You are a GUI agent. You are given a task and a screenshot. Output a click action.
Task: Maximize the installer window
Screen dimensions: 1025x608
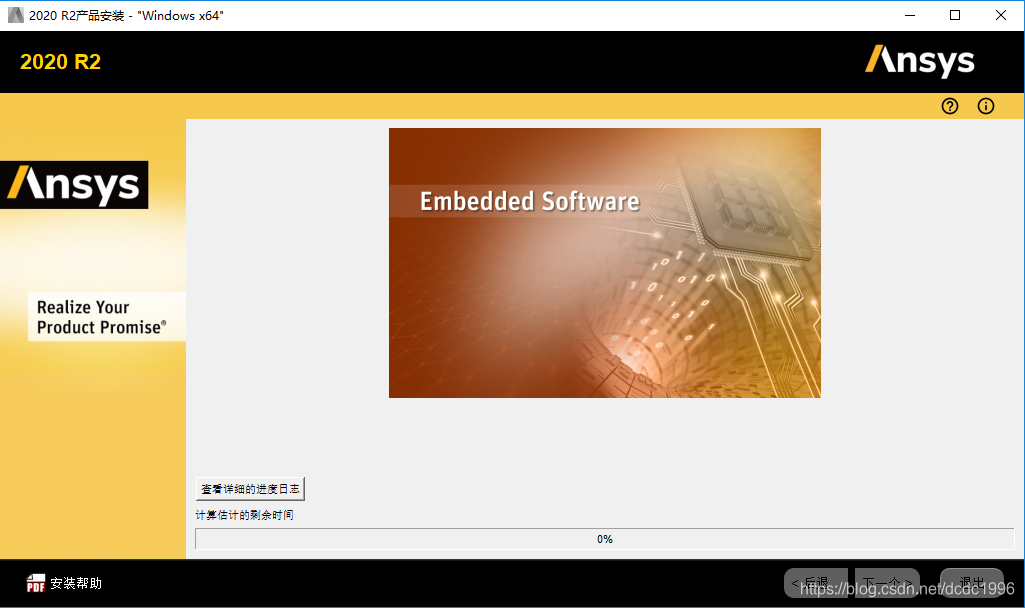point(955,15)
